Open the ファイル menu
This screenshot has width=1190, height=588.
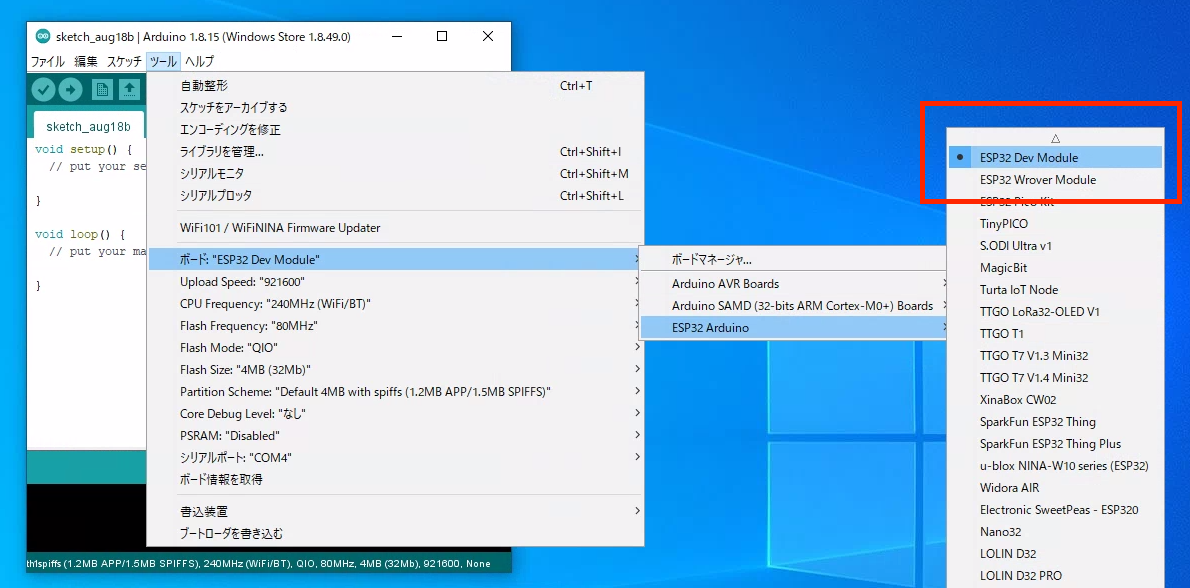coord(47,61)
